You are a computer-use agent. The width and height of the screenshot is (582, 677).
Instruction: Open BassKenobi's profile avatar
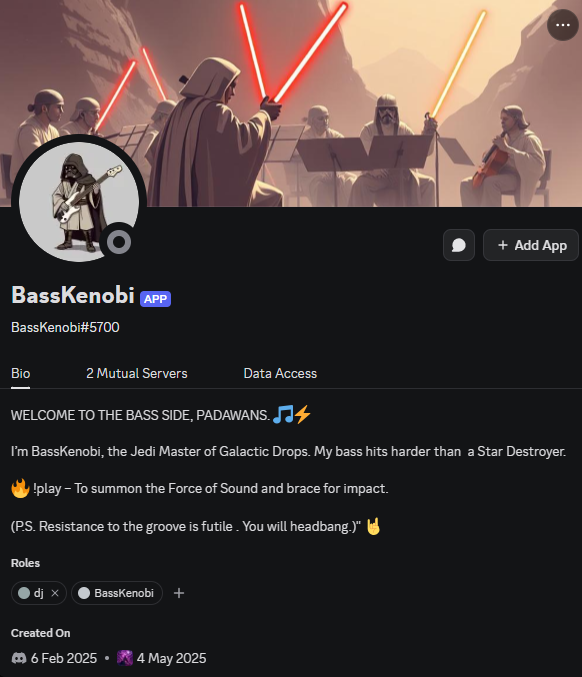79,202
